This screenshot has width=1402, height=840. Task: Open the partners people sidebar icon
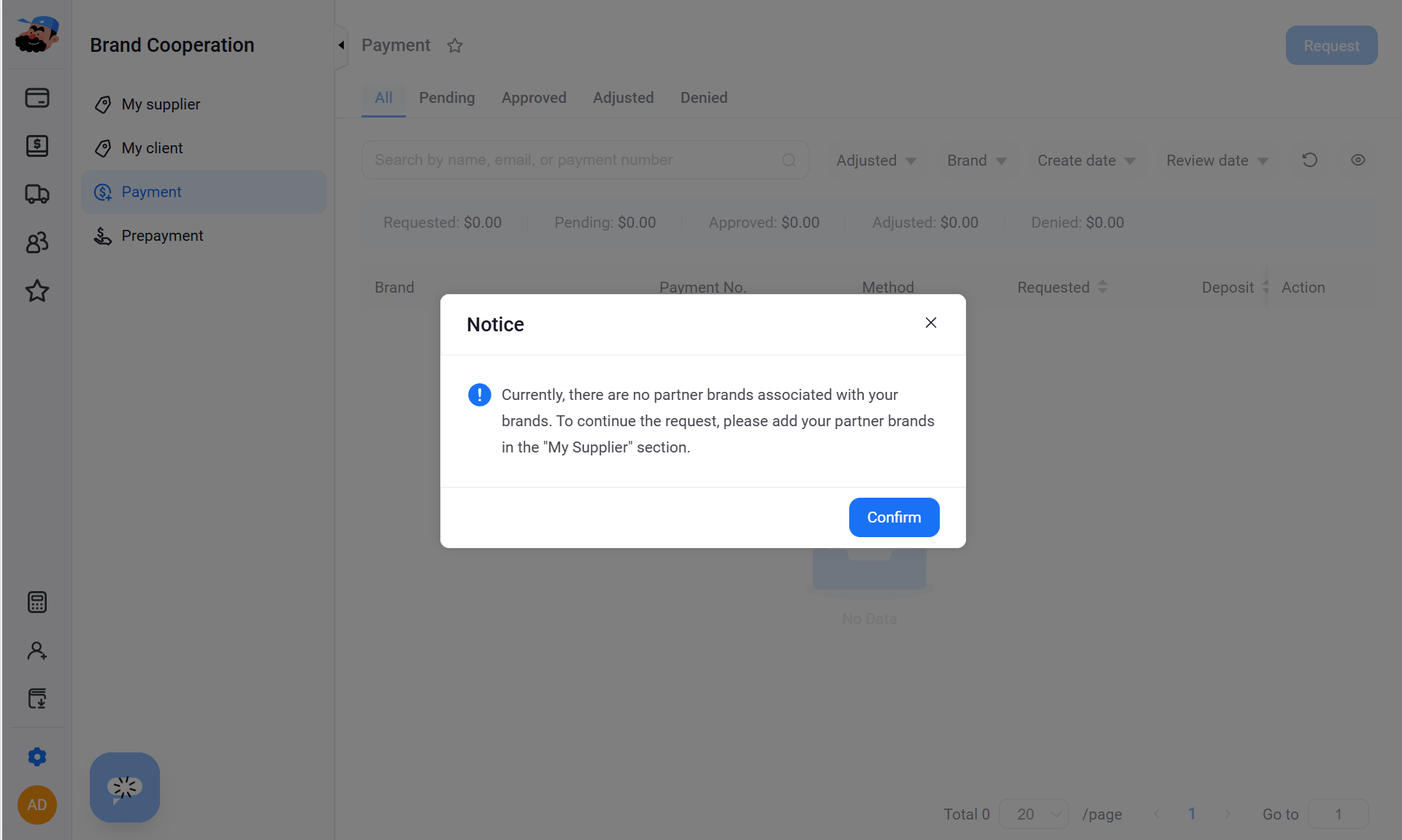tap(37, 242)
